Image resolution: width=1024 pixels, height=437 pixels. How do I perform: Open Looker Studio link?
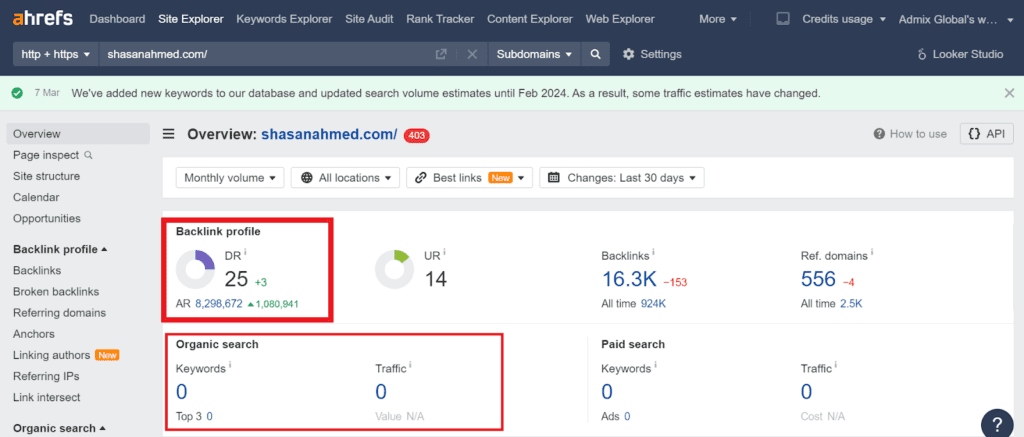tap(960, 54)
